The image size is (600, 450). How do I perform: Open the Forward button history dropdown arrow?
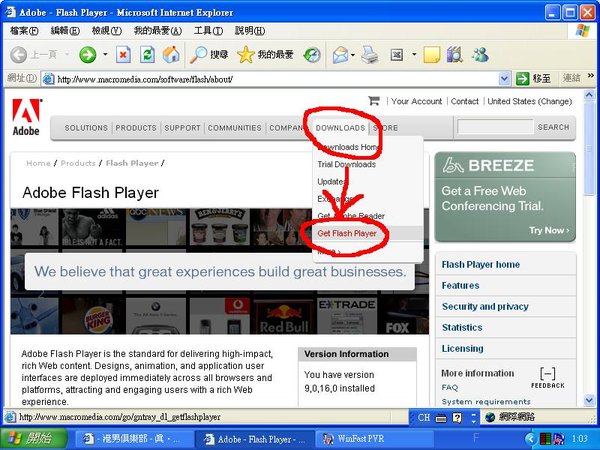(104, 54)
